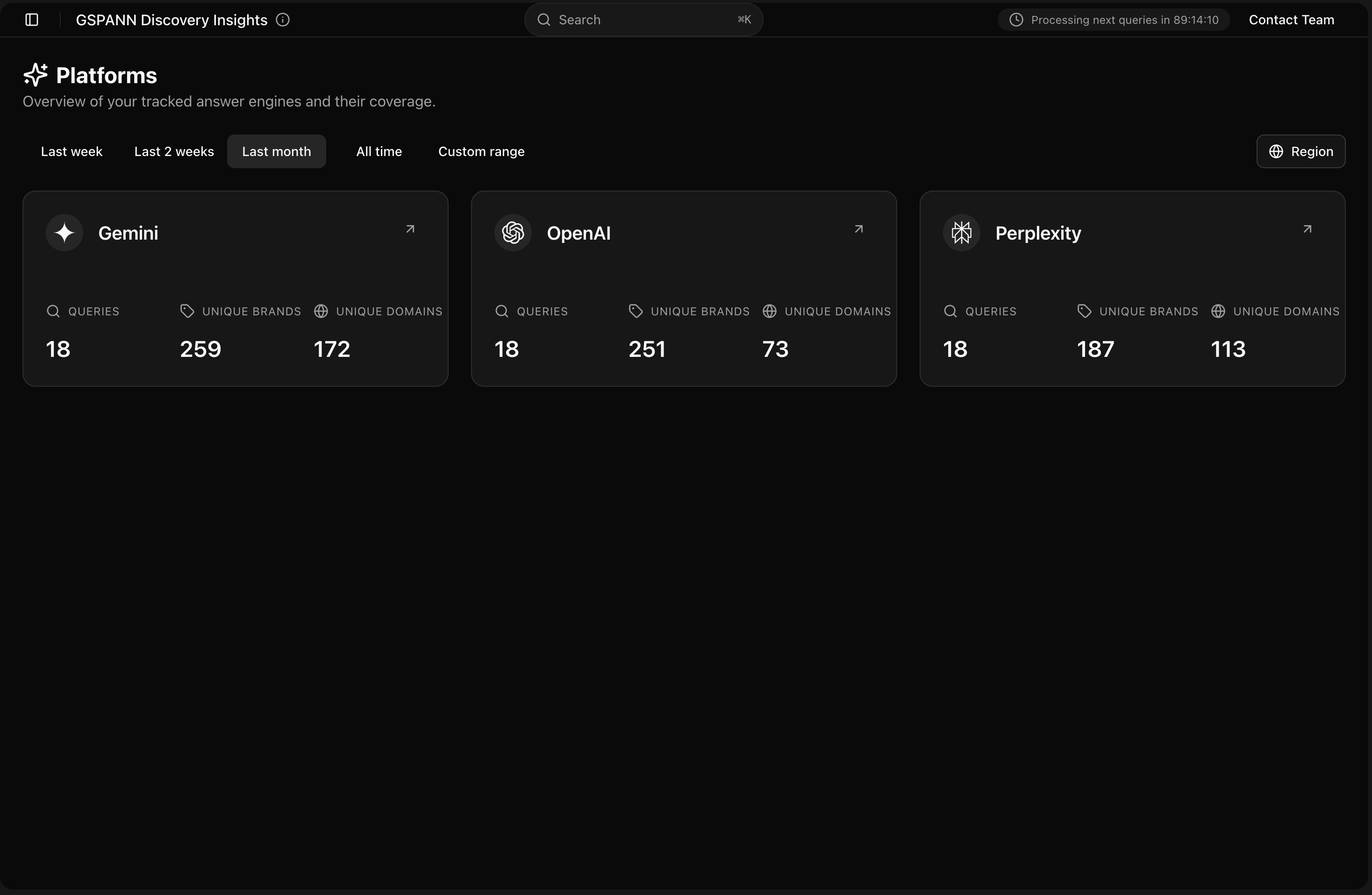Open the OpenAI platform card title
Image resolution: width=1372 pixels, height=895 pixels.
(579, 233)
